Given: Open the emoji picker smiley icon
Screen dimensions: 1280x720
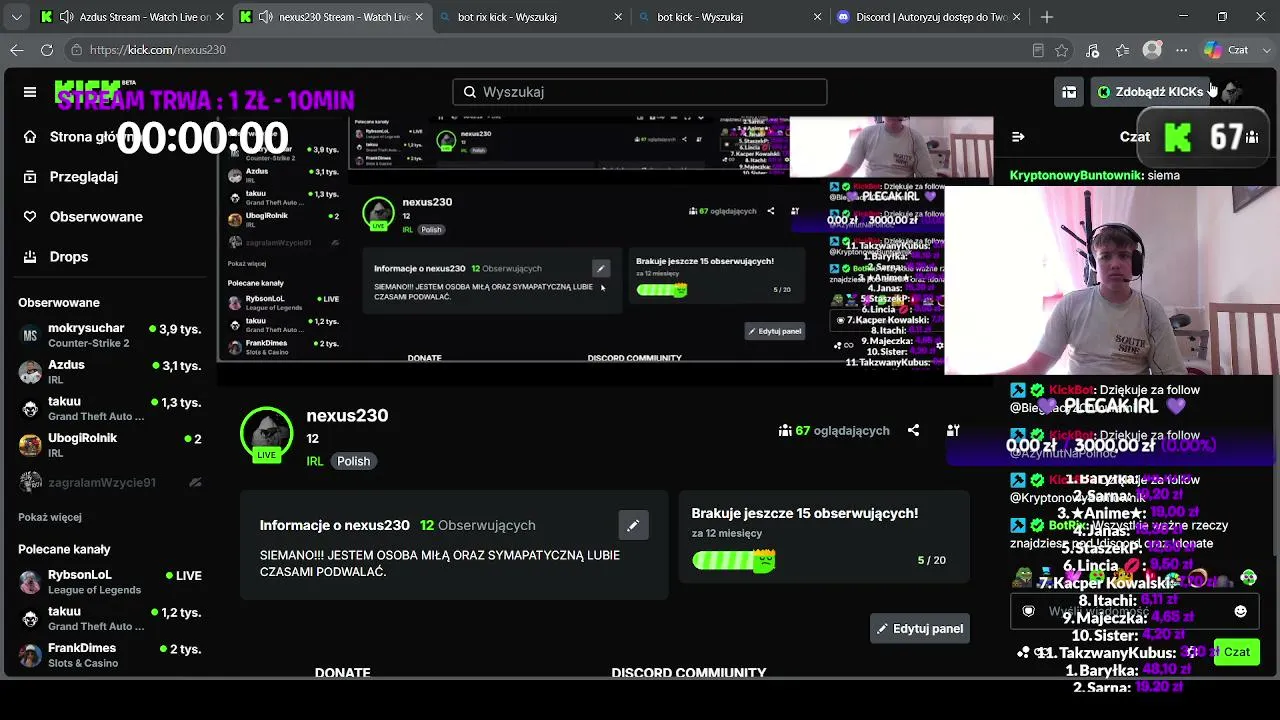Looking at the screenshot, I should coord(1241,611).
